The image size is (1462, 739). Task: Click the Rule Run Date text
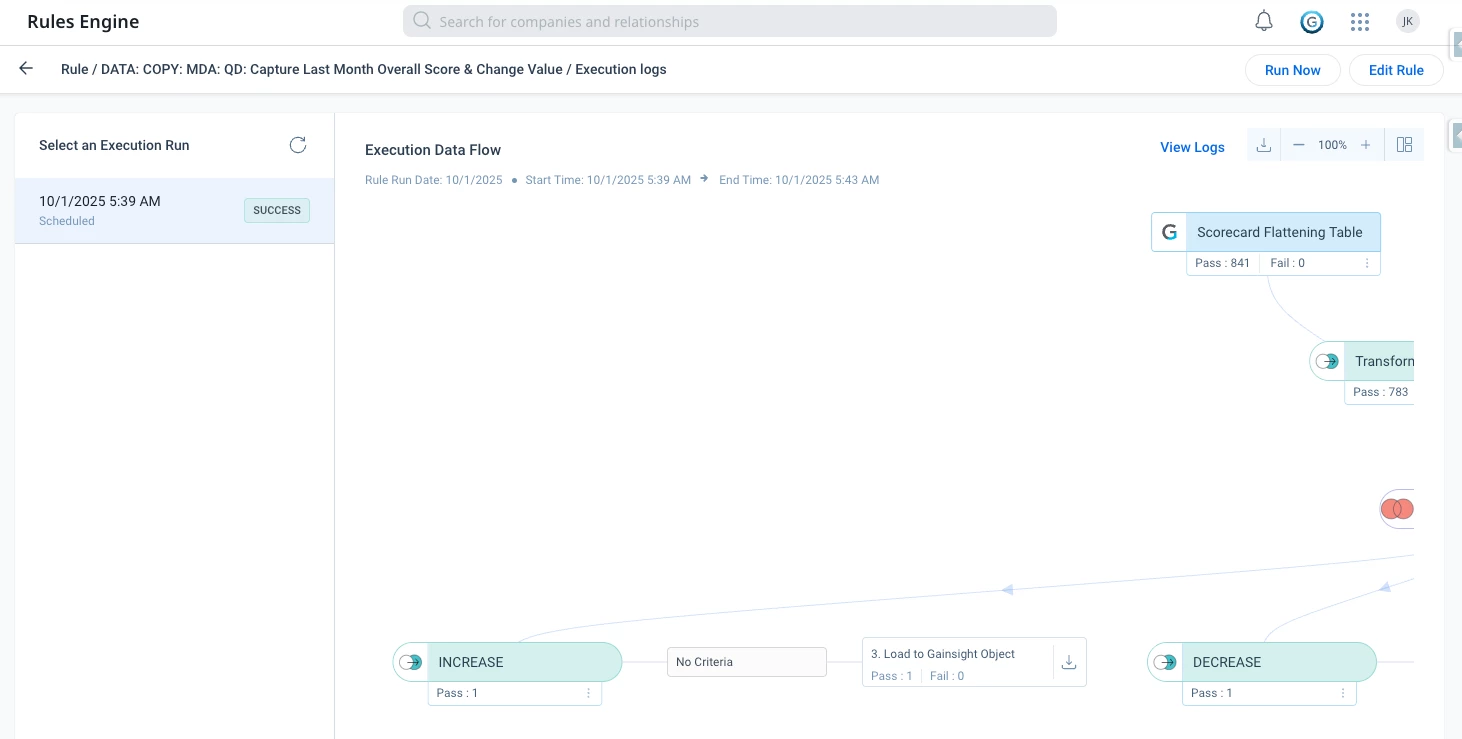coord(434,180)
